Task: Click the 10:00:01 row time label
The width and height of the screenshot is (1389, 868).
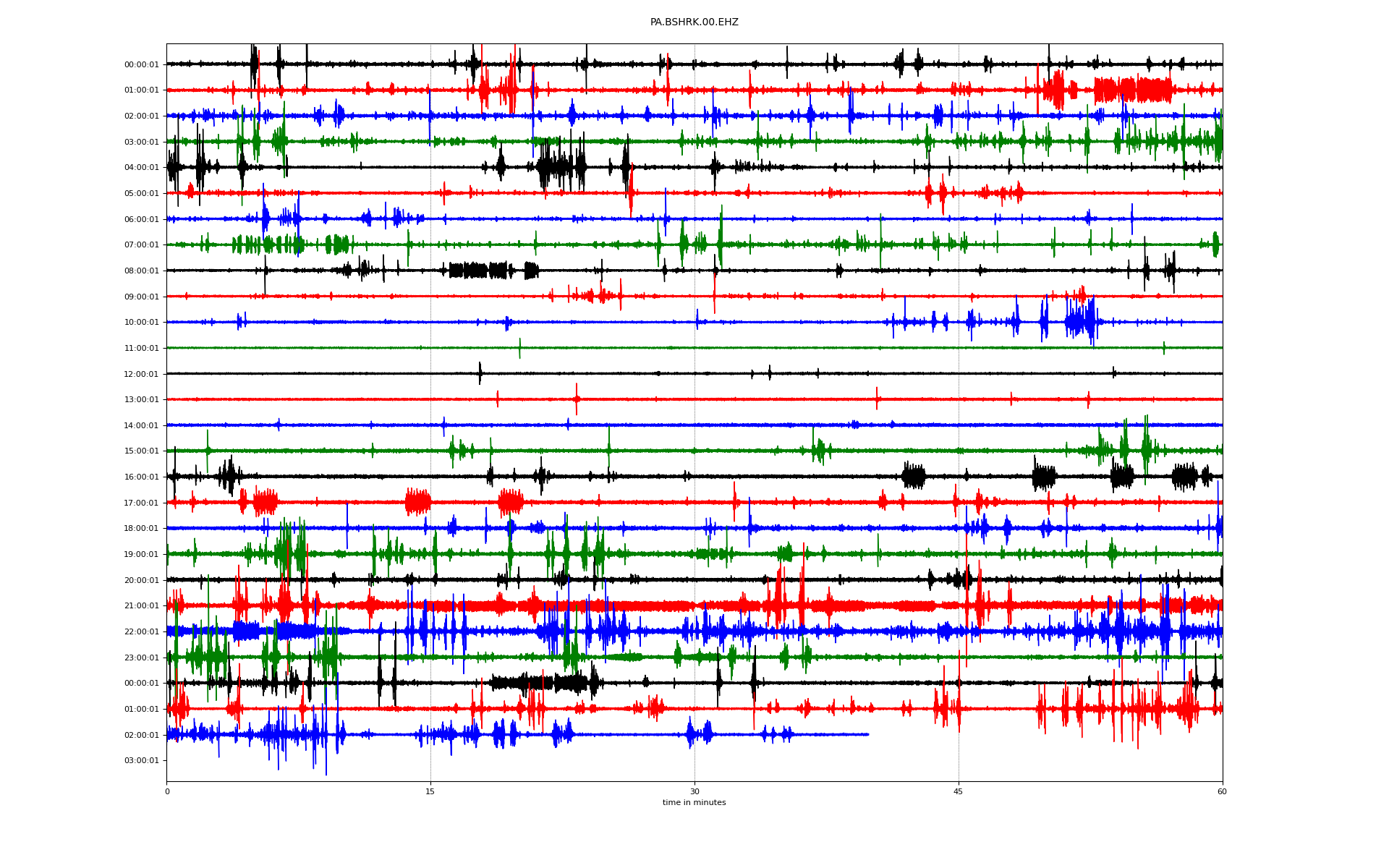Action: click(x=141, y=323)
